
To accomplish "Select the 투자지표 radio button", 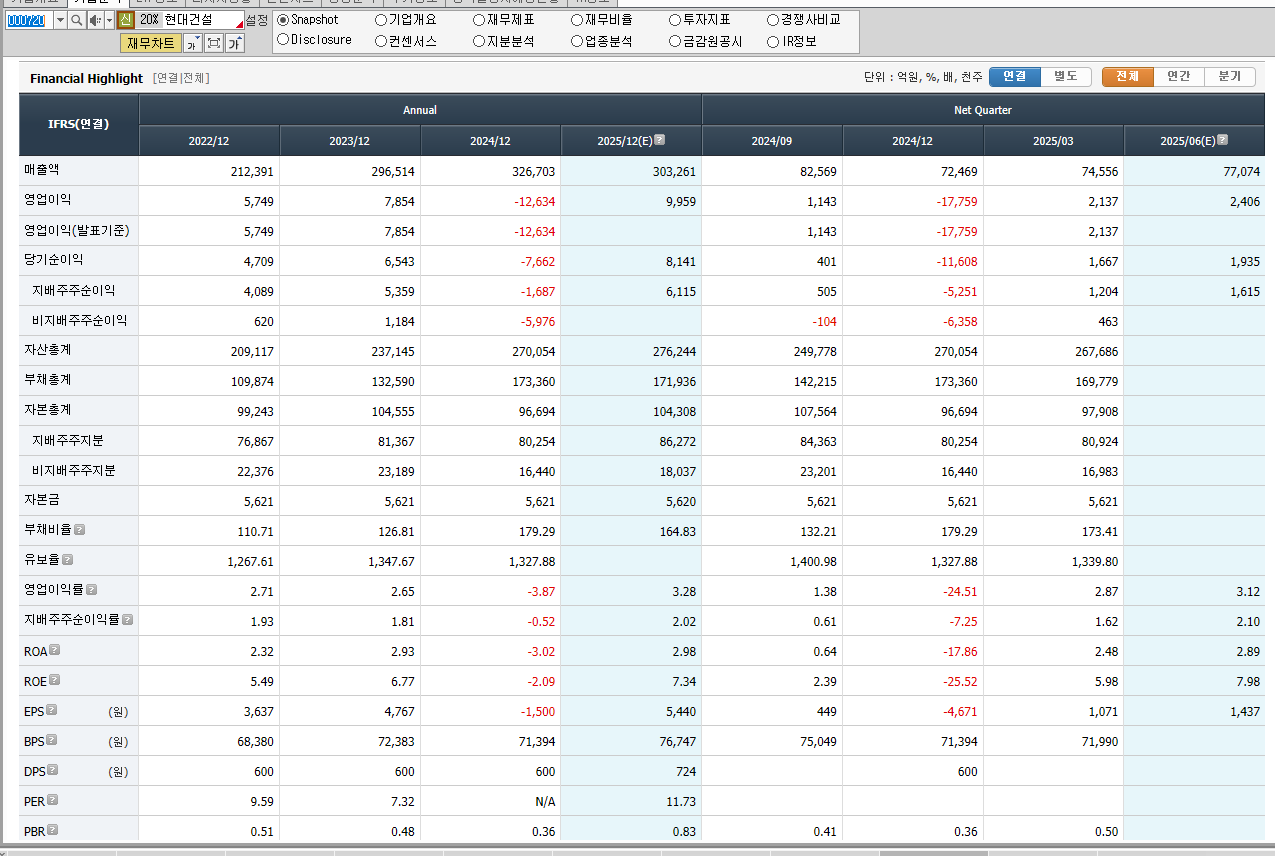I will (x=675, y=20).
